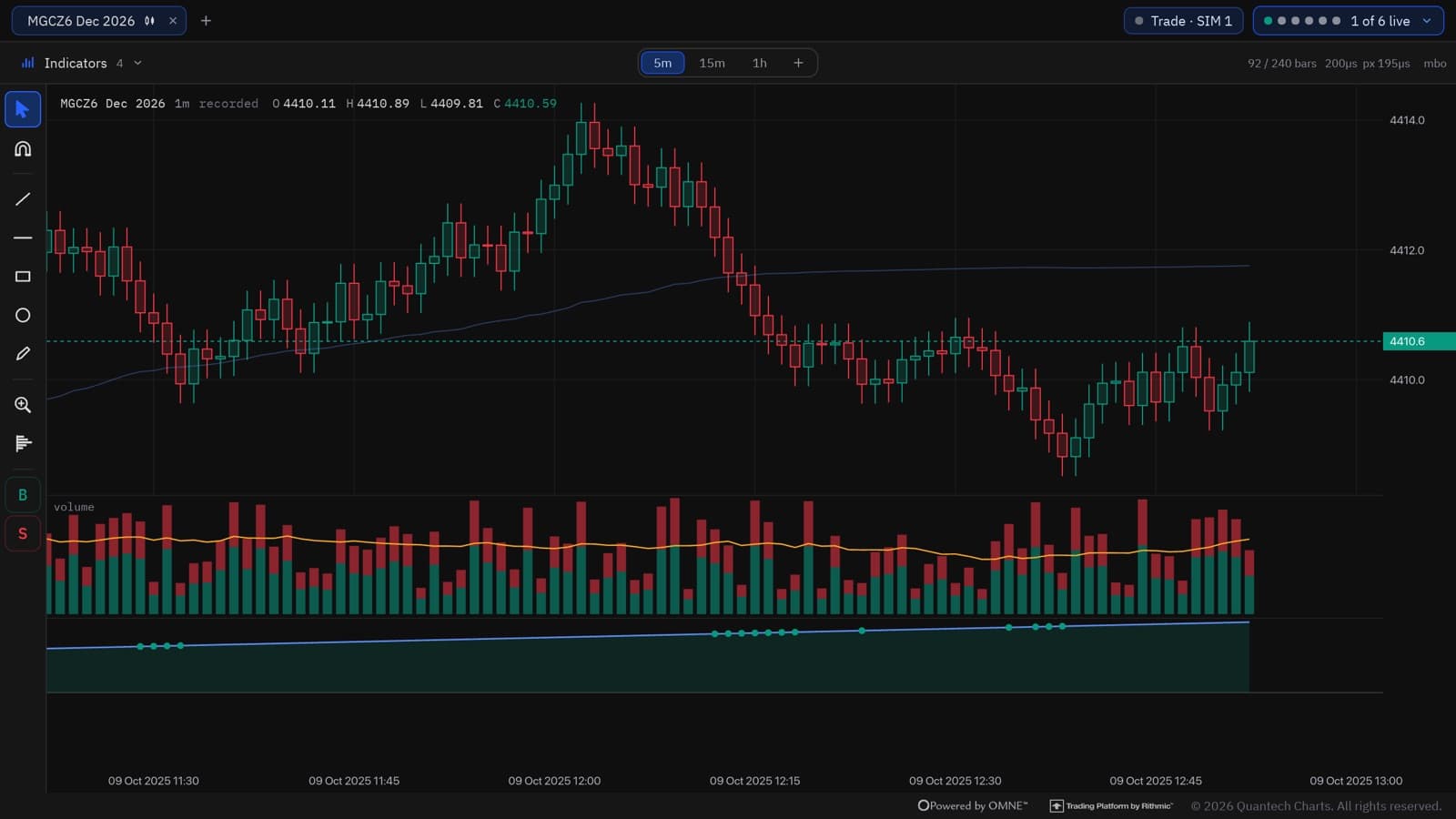Add a custom timeframe with plus
1456x819 pixels.
798,63
